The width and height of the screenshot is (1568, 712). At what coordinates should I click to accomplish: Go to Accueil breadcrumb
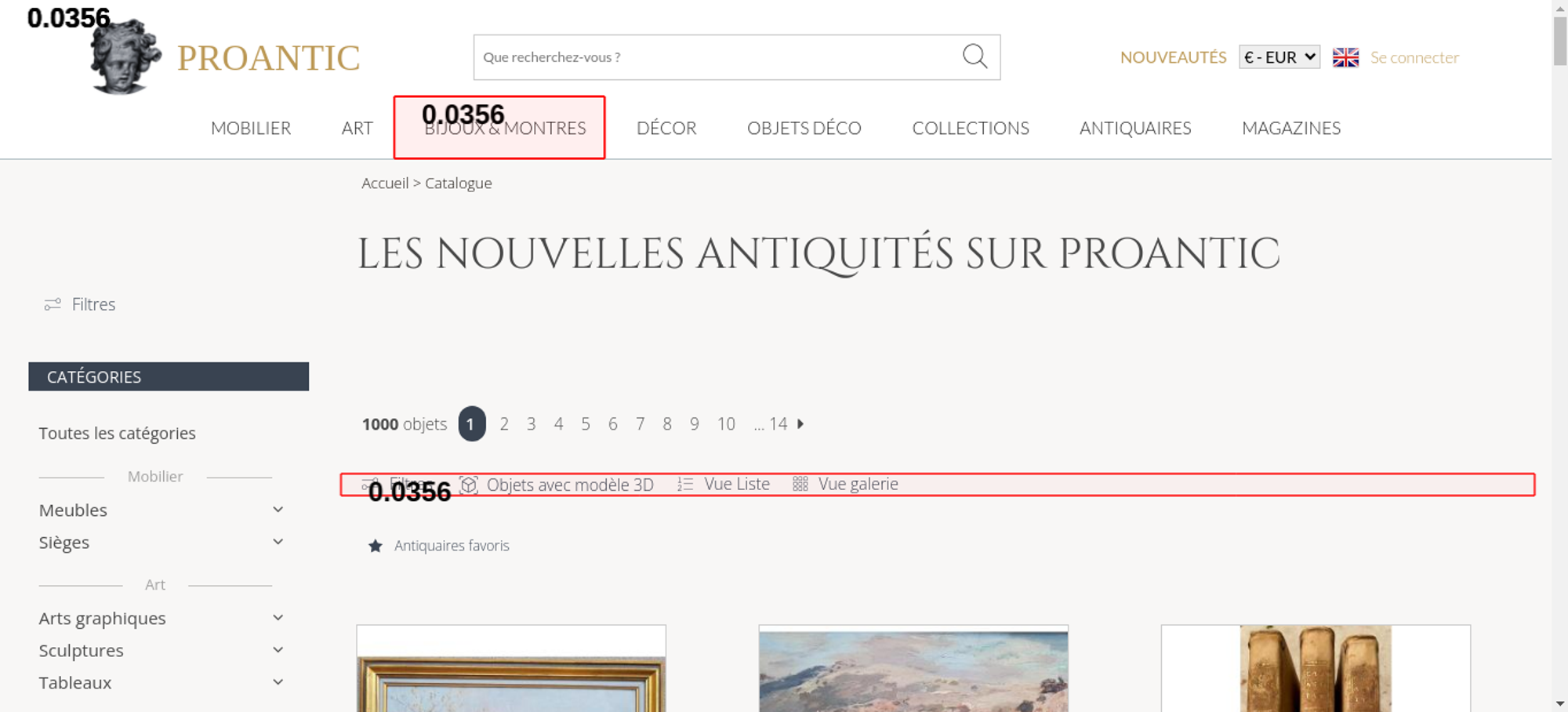(x=385, y=183)
